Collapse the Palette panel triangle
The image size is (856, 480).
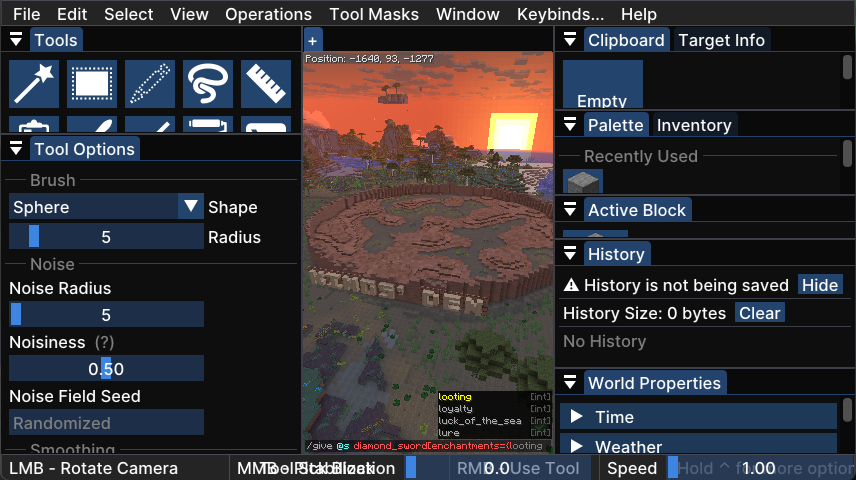[x=570, y=125]
